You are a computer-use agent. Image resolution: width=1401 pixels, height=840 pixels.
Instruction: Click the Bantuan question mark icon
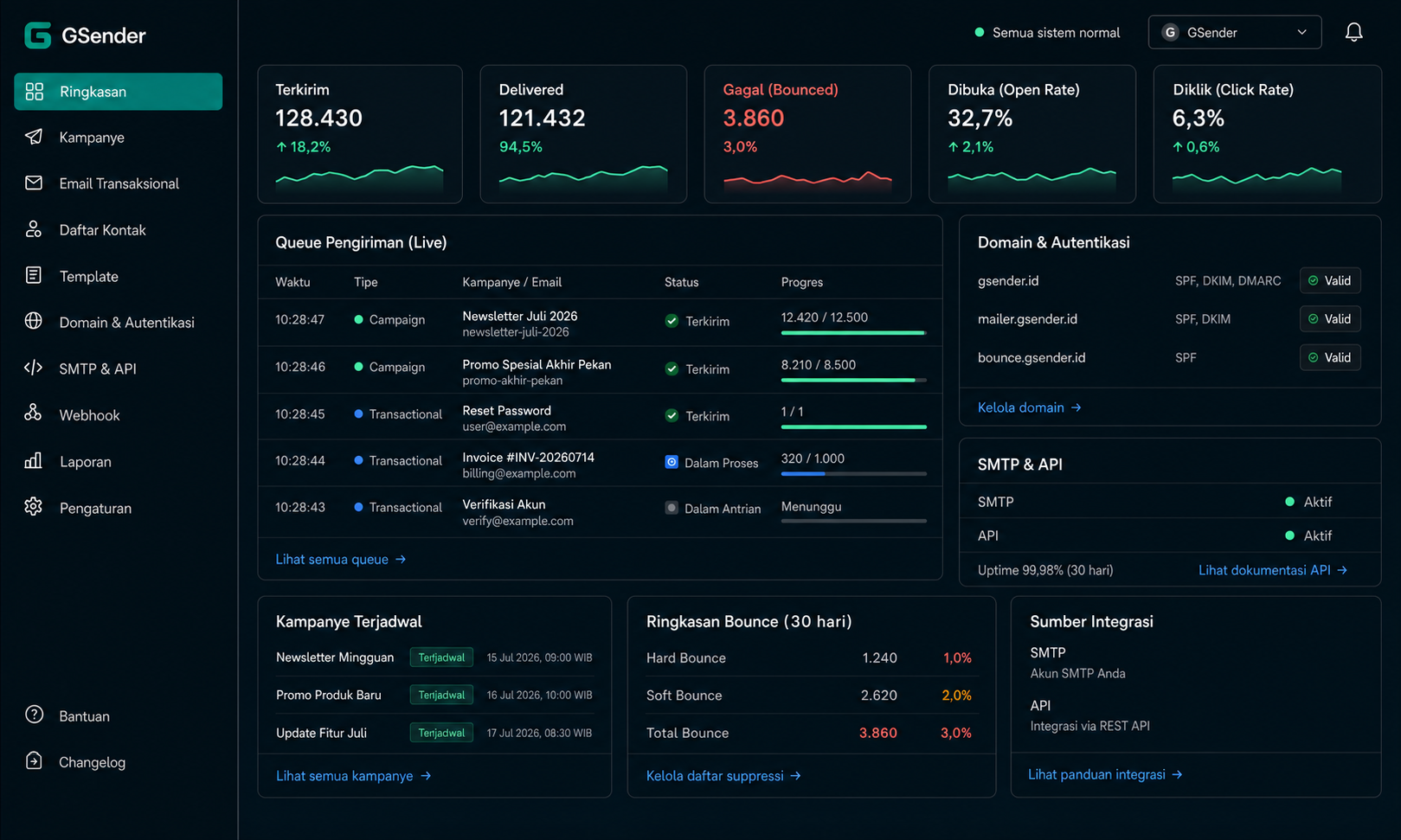pyautogui.click(x=34, y=715)
